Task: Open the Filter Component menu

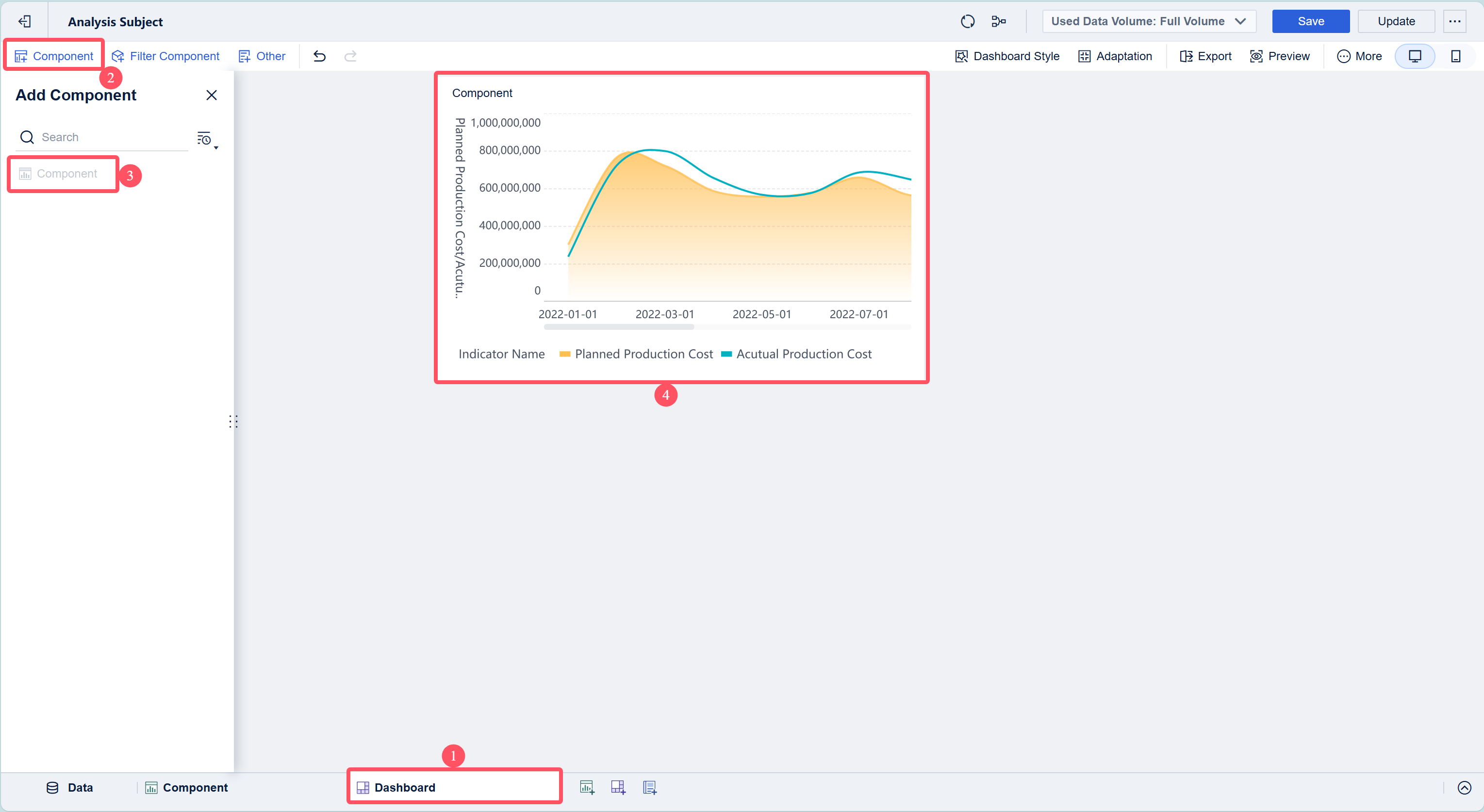Action: click(165, 56)
